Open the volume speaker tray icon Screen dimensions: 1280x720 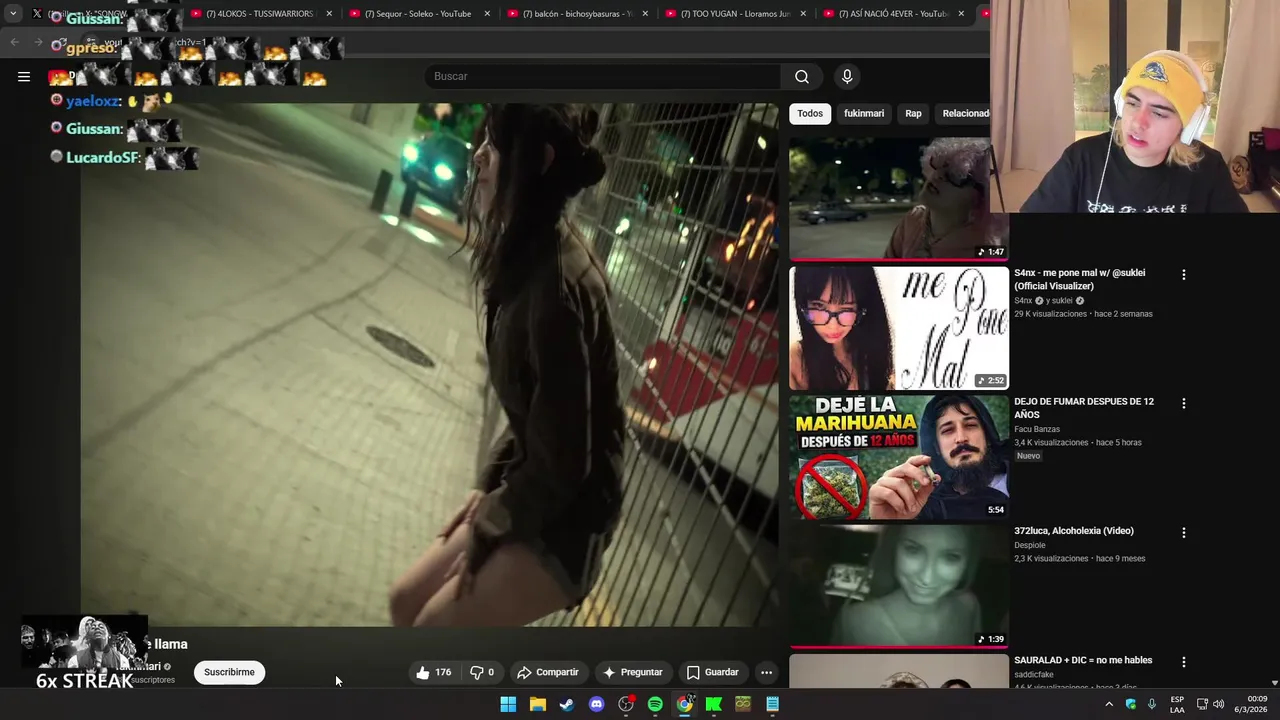coord(1218,704)
